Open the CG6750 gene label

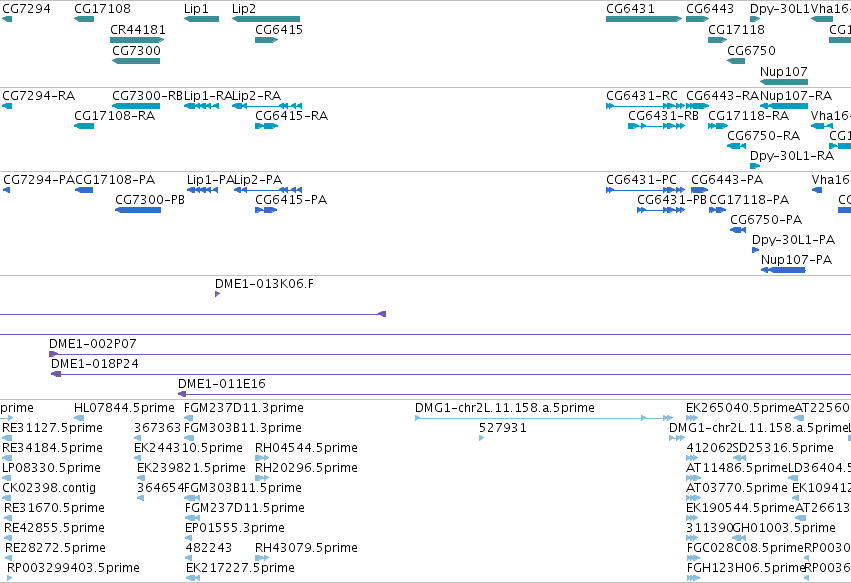click(751, 50)
